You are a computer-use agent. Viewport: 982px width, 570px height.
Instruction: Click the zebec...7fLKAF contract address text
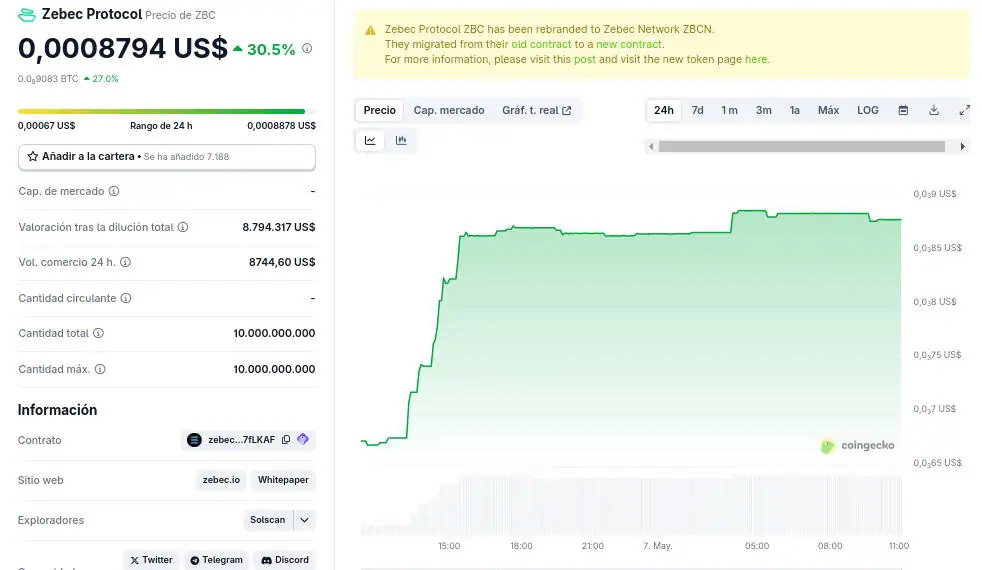click(241, 440)
